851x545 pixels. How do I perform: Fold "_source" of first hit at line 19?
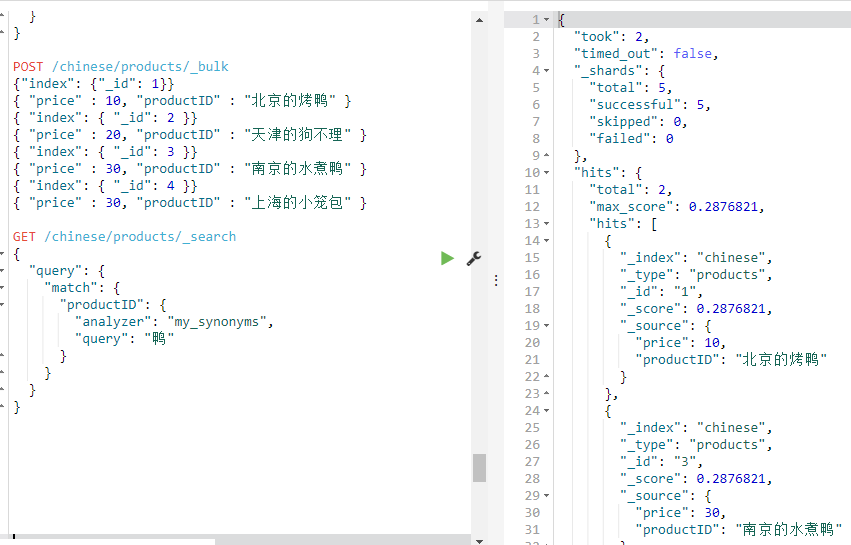(547, 326)
